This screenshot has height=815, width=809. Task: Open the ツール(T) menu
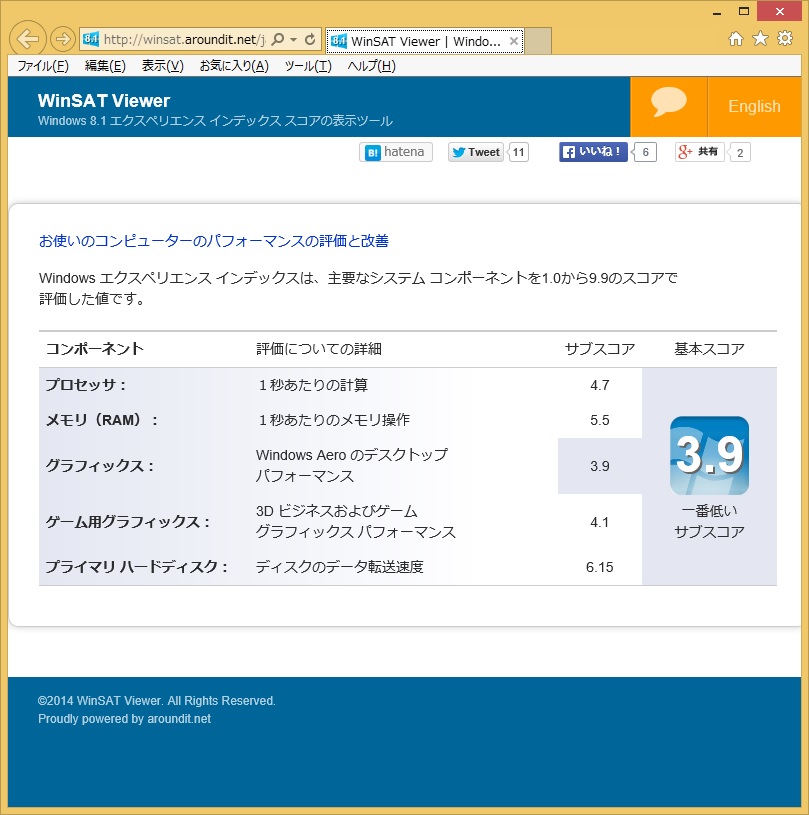[x=308, y=66]
